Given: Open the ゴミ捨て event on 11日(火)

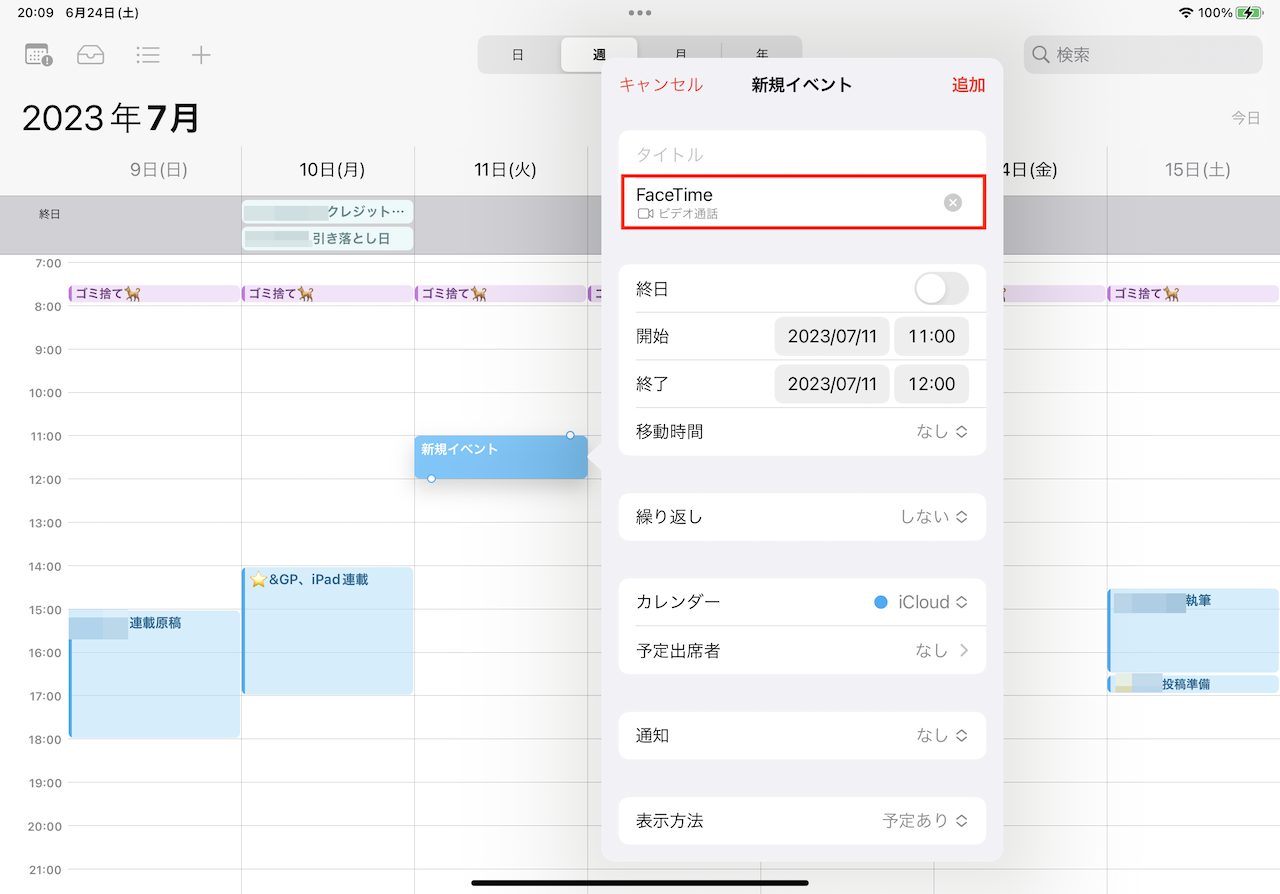Looking at the screenshot, I should tap(501, 294).
